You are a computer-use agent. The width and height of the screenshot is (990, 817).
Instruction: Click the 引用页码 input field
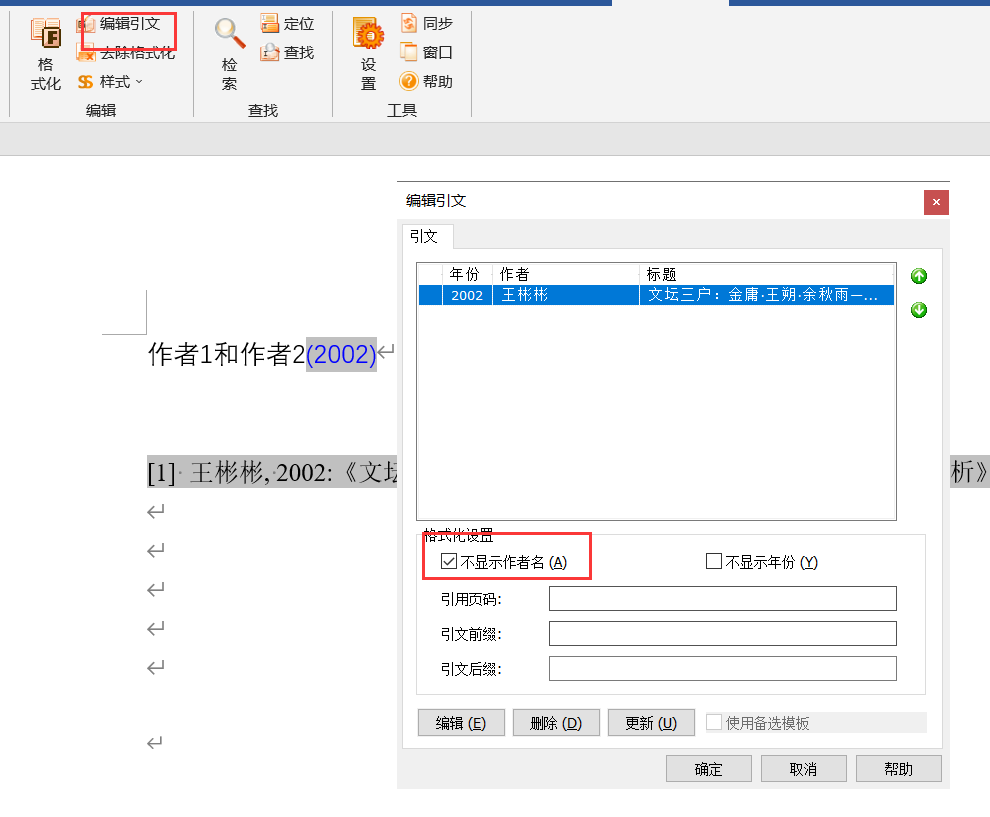point(722,599)
